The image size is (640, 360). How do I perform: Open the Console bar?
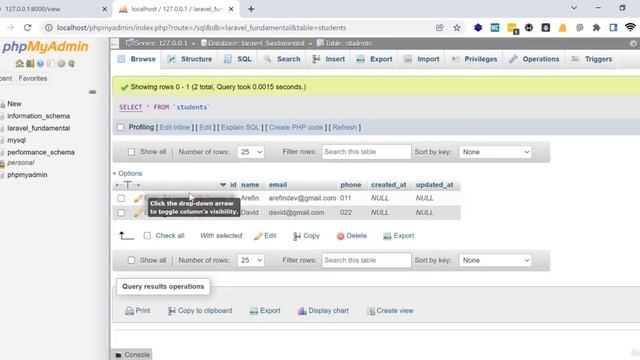[x=132, y=355]
